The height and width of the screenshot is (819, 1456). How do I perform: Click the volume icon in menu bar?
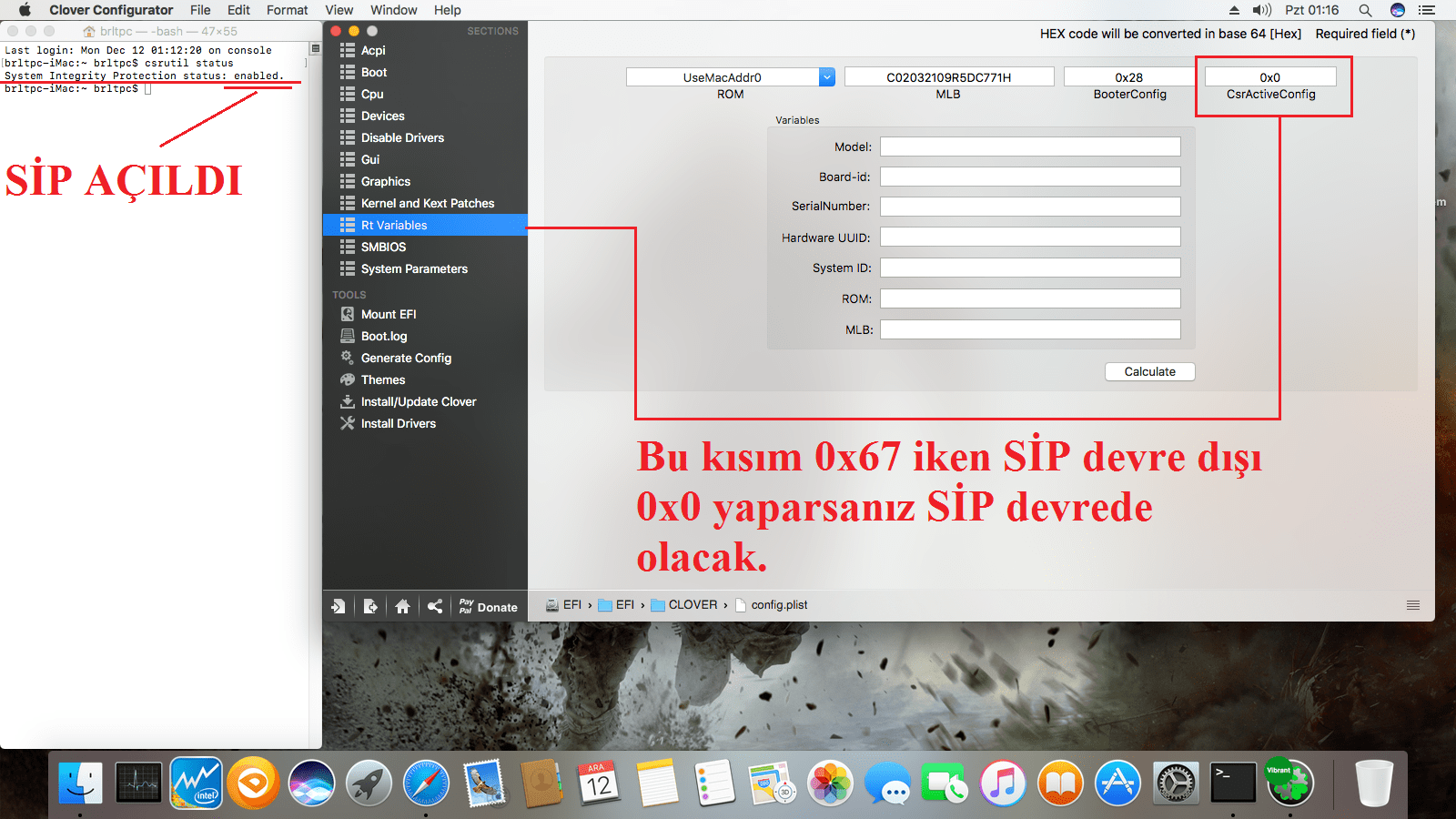point(1261,10)
